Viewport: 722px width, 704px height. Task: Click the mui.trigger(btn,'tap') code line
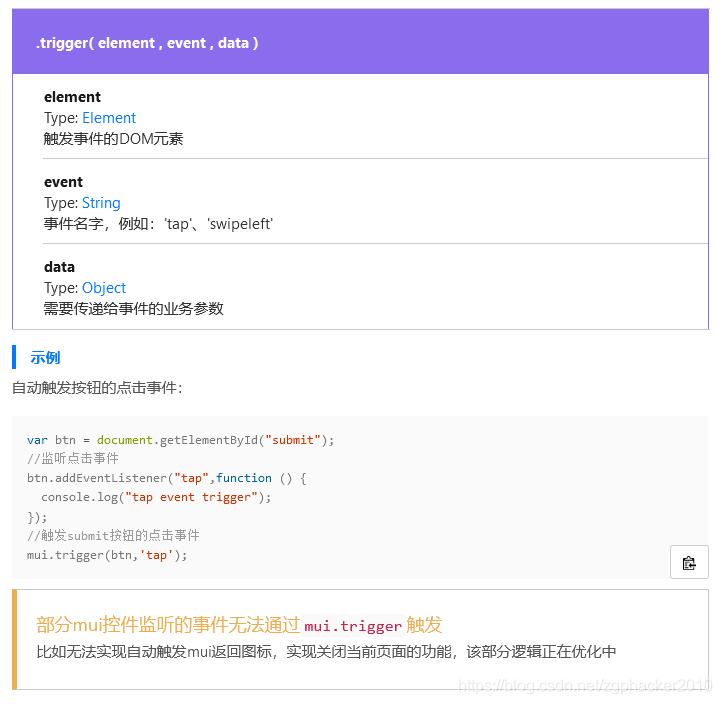pos(107,555)
